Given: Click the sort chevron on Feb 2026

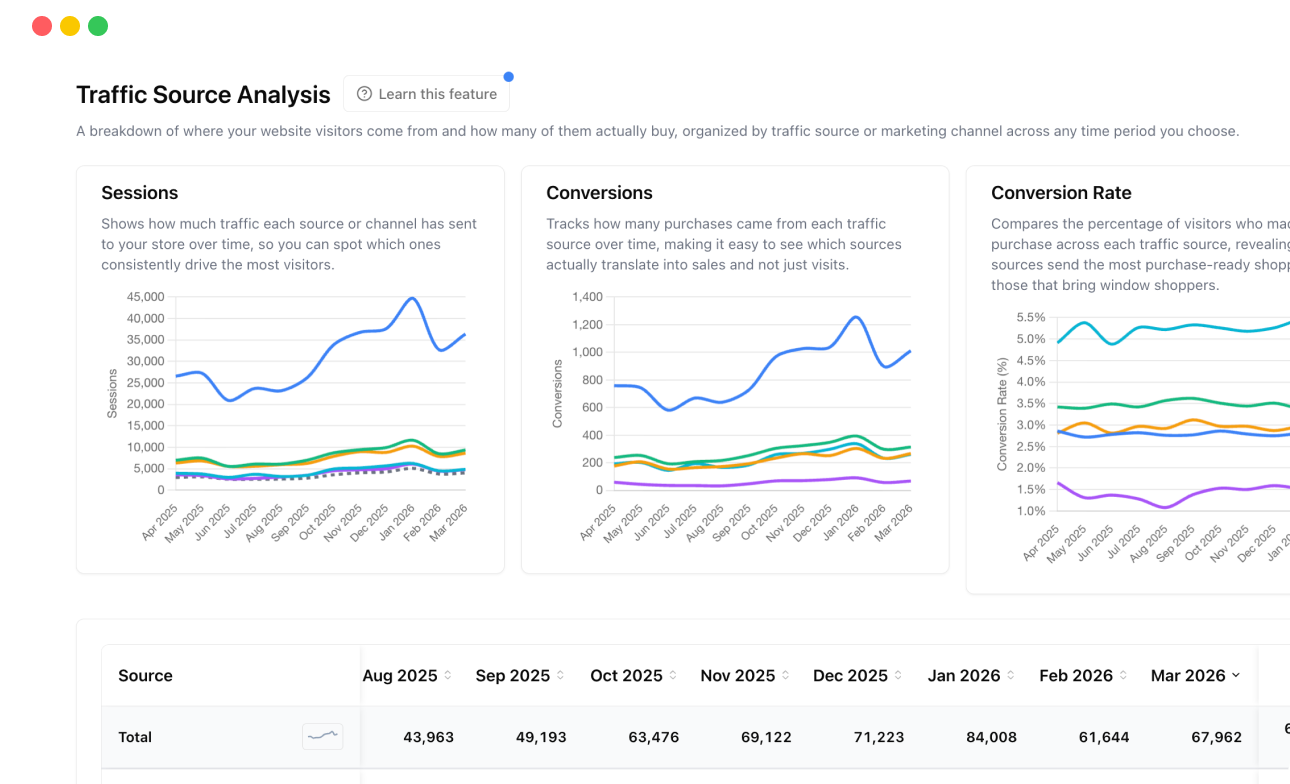Looking at the screenshot, I should [x=1121, y=675].
